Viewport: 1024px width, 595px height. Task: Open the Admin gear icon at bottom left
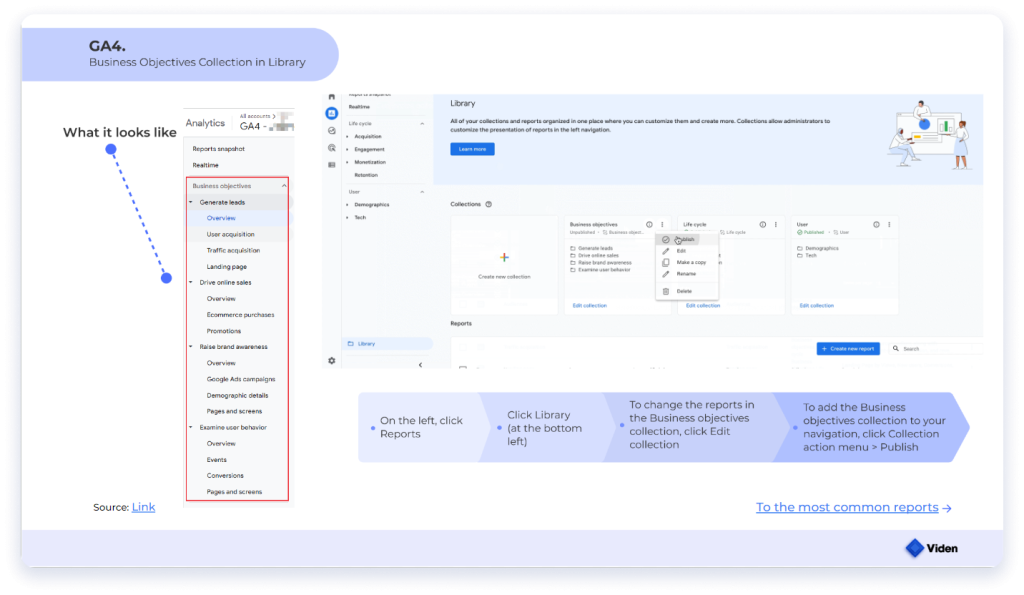click(x=332, y=361)
